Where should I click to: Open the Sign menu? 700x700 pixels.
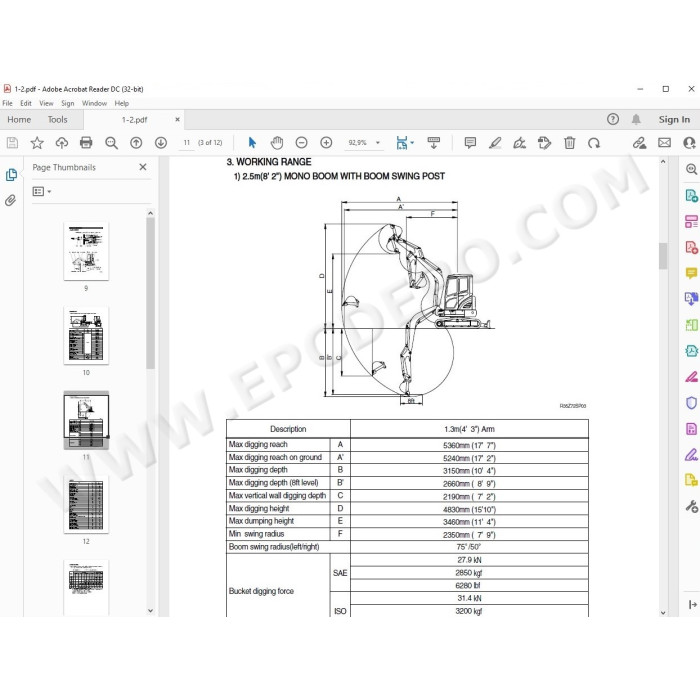point(67,103)
